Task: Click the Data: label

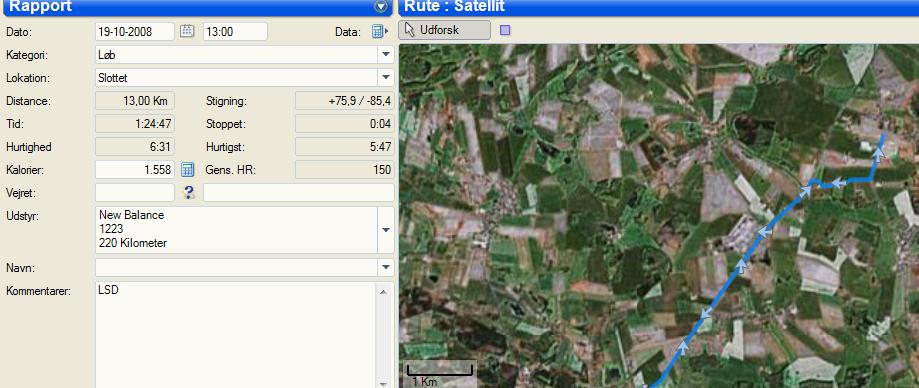Action: tap(348, 32)
